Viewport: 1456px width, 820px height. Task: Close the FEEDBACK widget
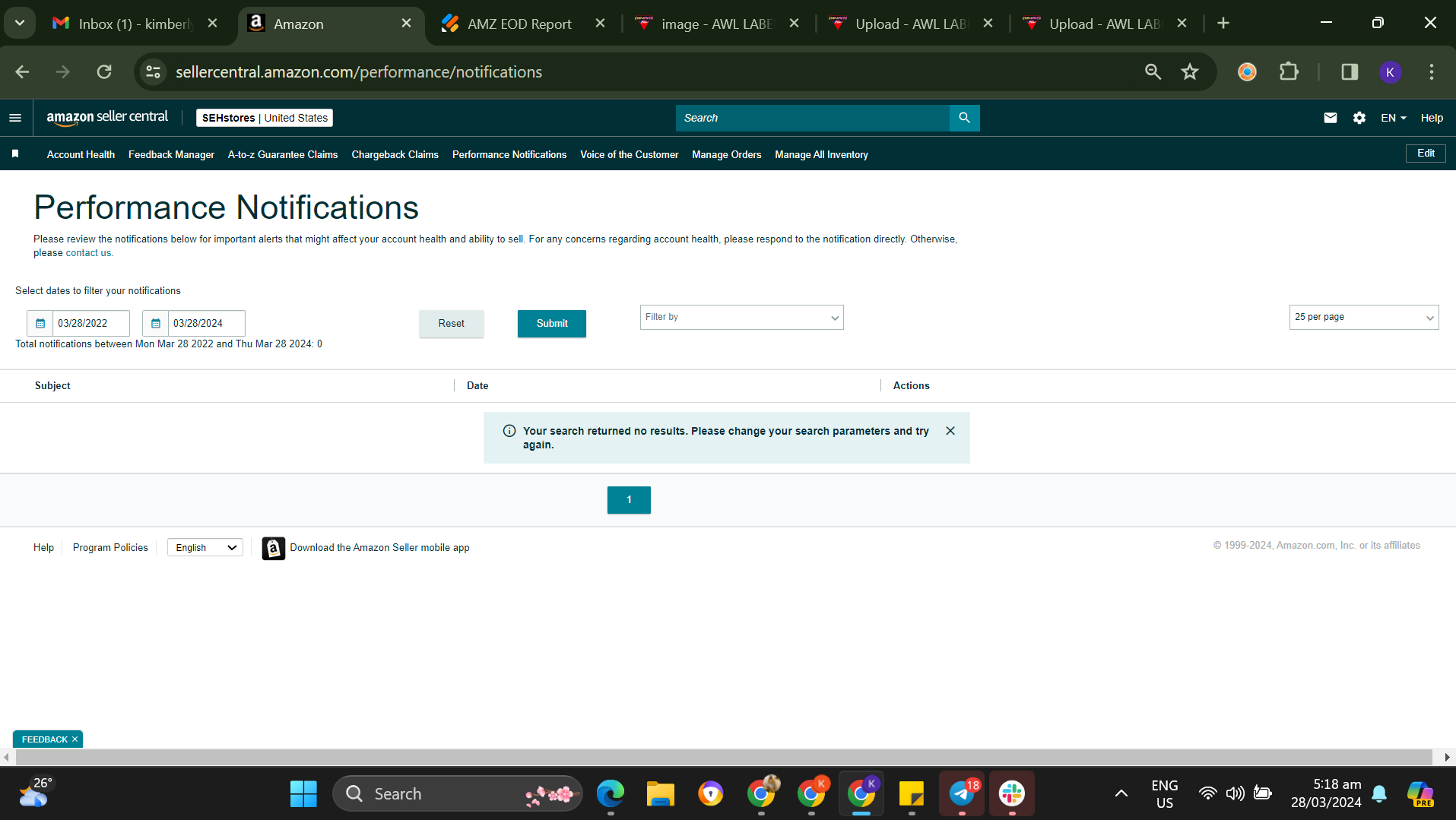point(75,739)
